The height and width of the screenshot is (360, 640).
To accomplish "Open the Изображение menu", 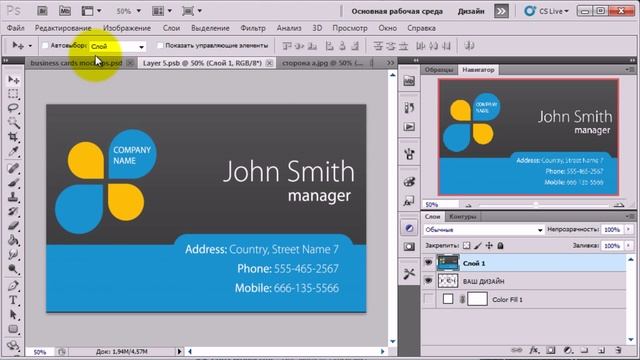I will (x=127, y=28).
